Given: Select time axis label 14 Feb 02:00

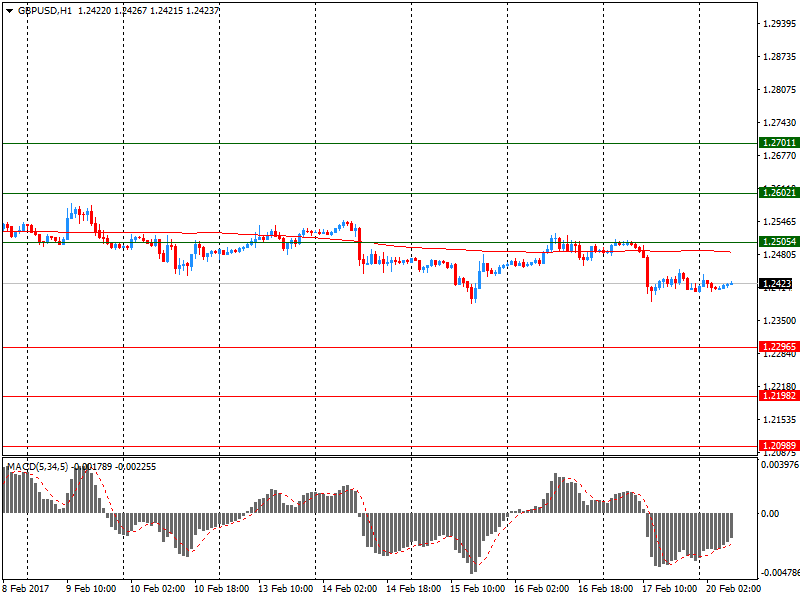Looking at the screenshot, I should click(350, 589).
